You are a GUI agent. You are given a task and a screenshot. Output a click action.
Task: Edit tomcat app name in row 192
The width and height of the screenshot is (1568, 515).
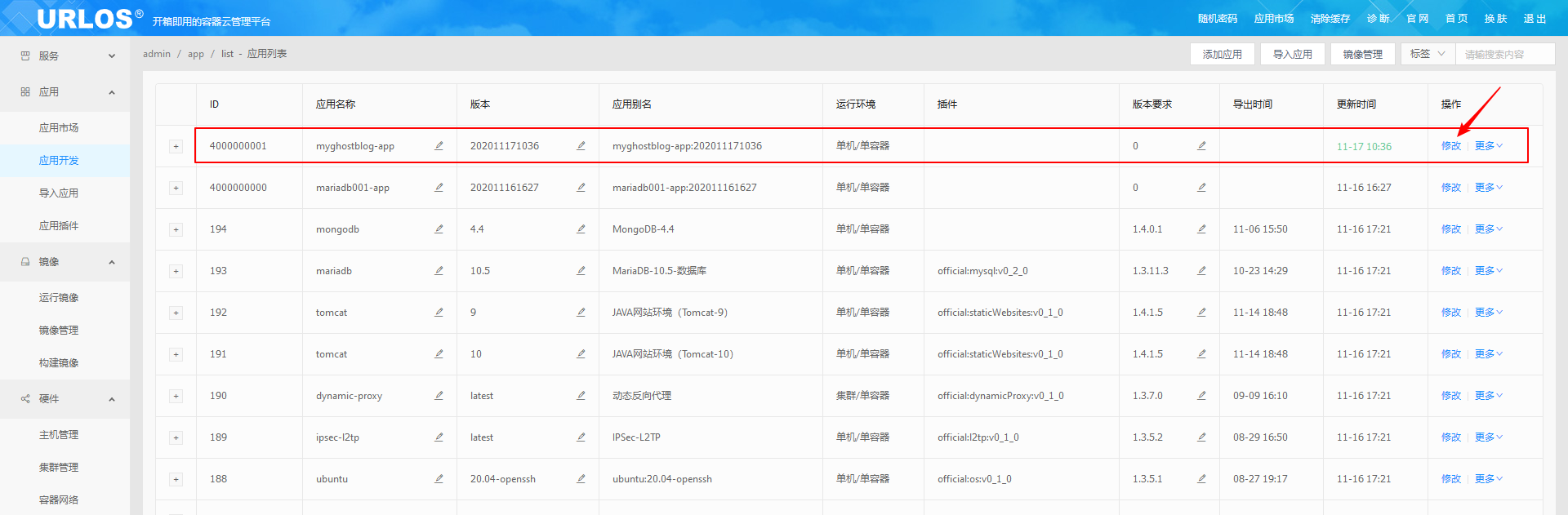(x=439, y=313)
